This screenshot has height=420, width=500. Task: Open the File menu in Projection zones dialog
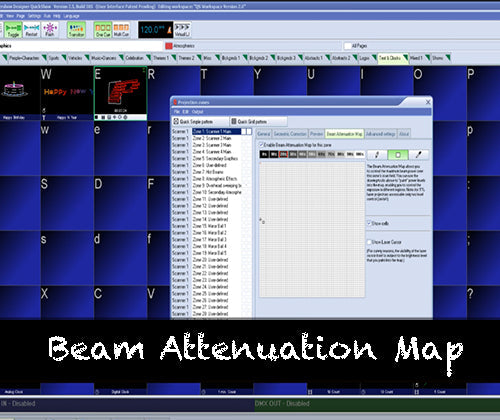click(x=177, y=112)
